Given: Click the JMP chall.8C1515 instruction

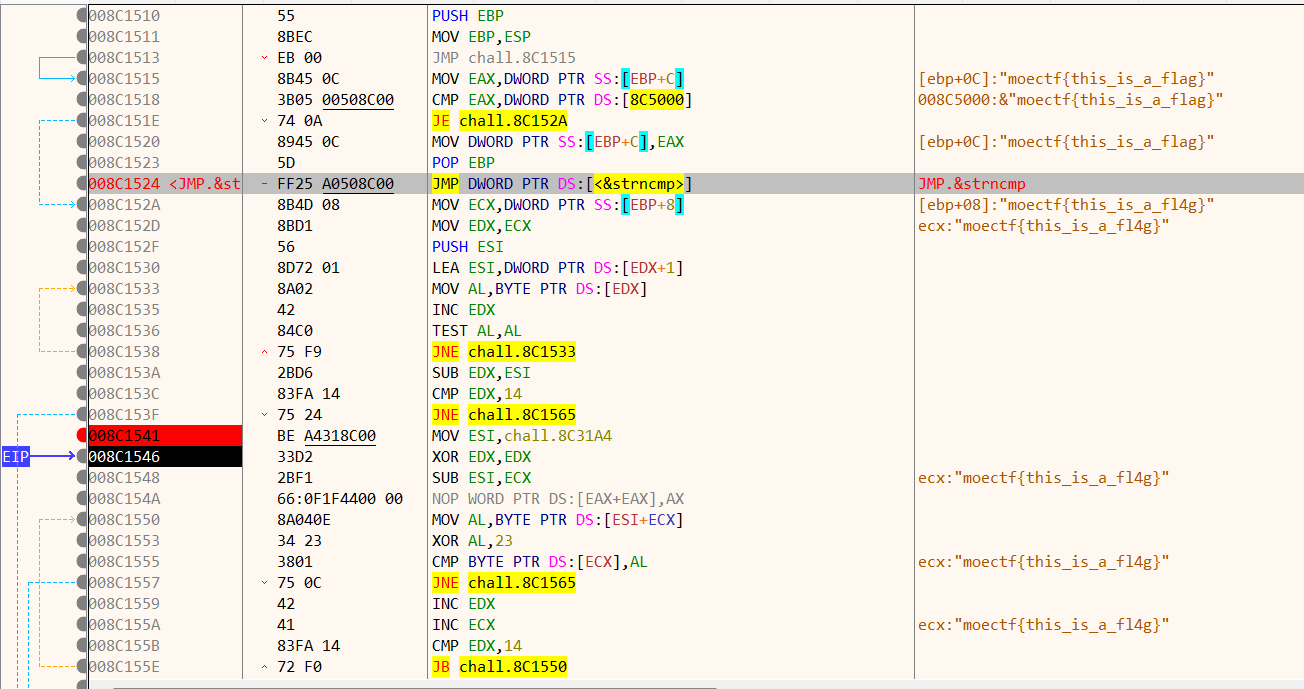Looking at the screenshot, I should [503, 58].
